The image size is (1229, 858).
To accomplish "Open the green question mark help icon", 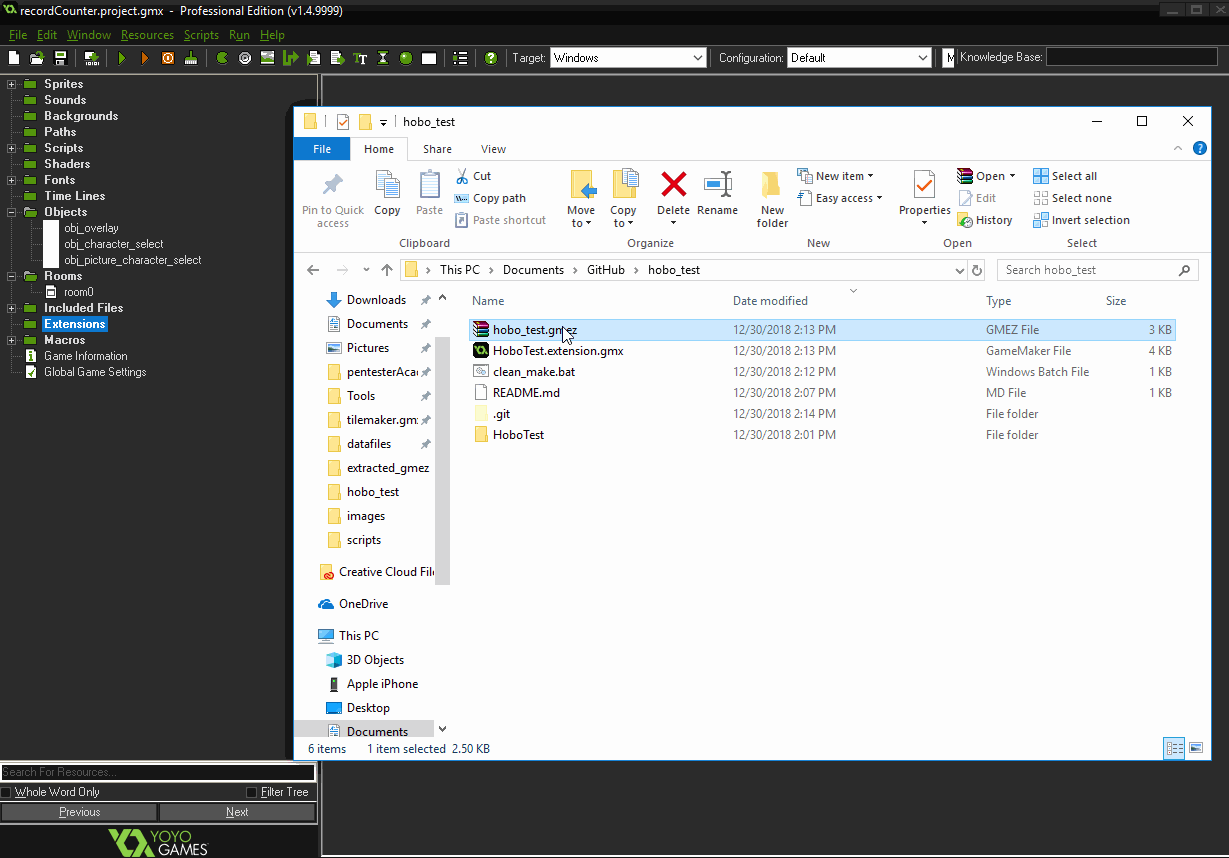I will tap(491, 58).
